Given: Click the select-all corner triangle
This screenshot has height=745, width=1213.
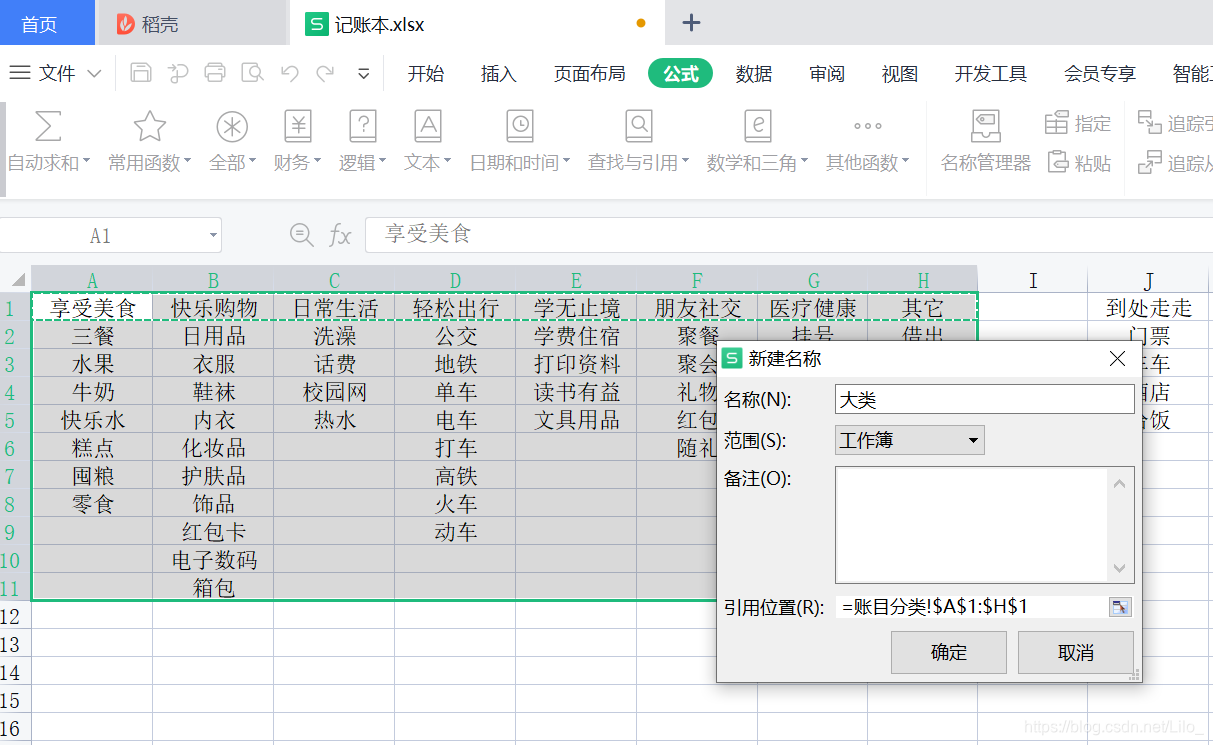Looking at the screenshot, I should click(x=17, y=280).
